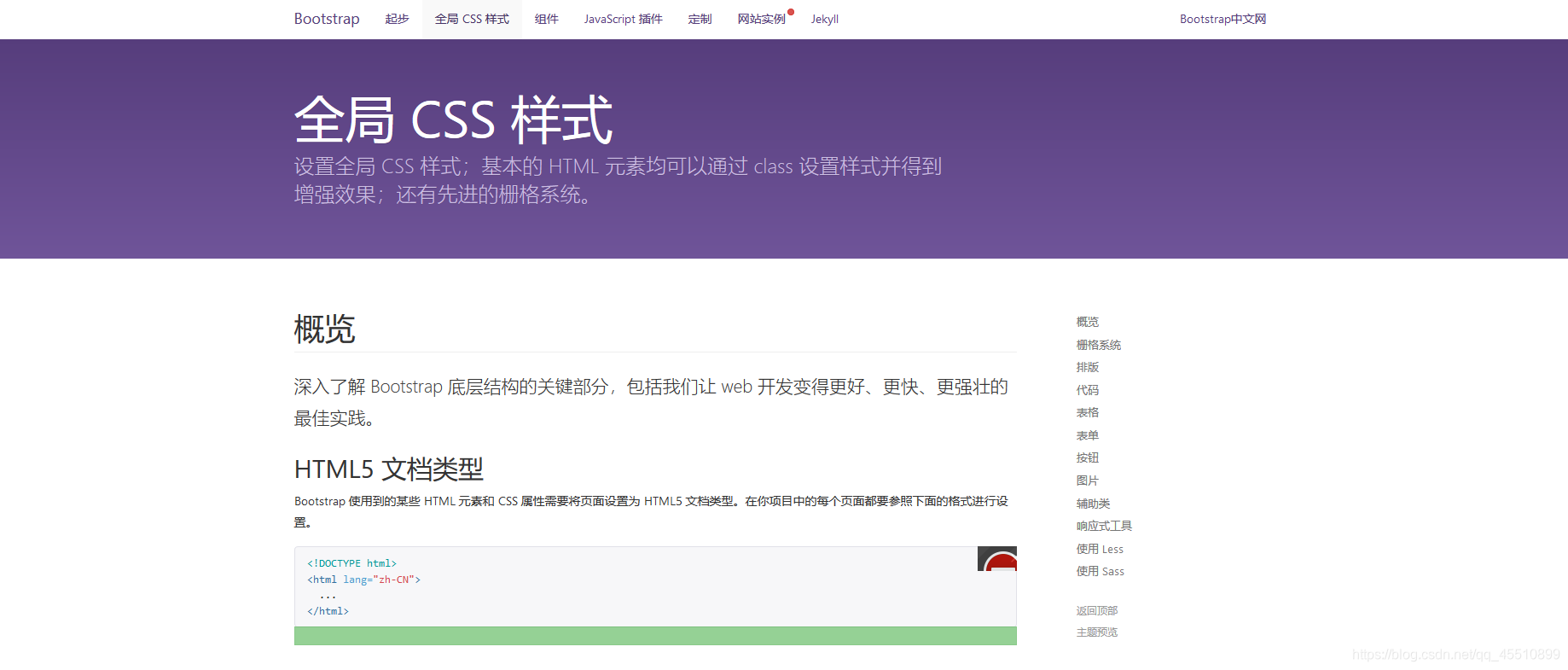This screenshot has width=1568, height=670.
Task: Click the 概览 section heading
Action: pos(324,329)
